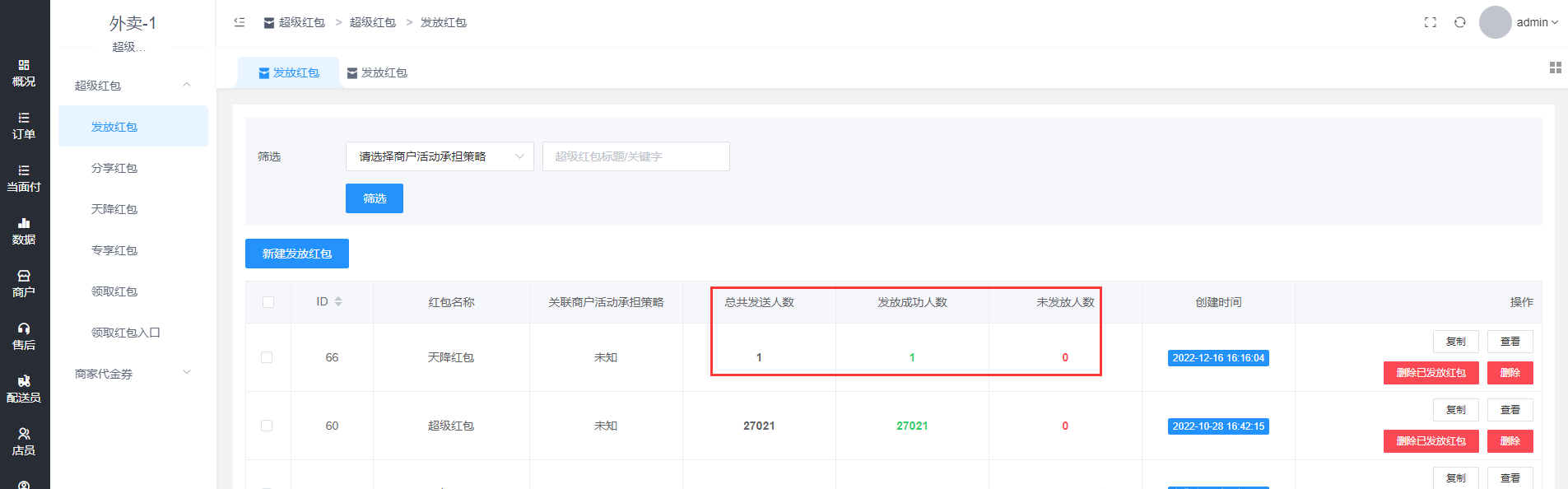Viewport: 1568px width, 489px height.
Task: Open 请选择商户活动承担策略 dropdown
Action: pos(440,156)
